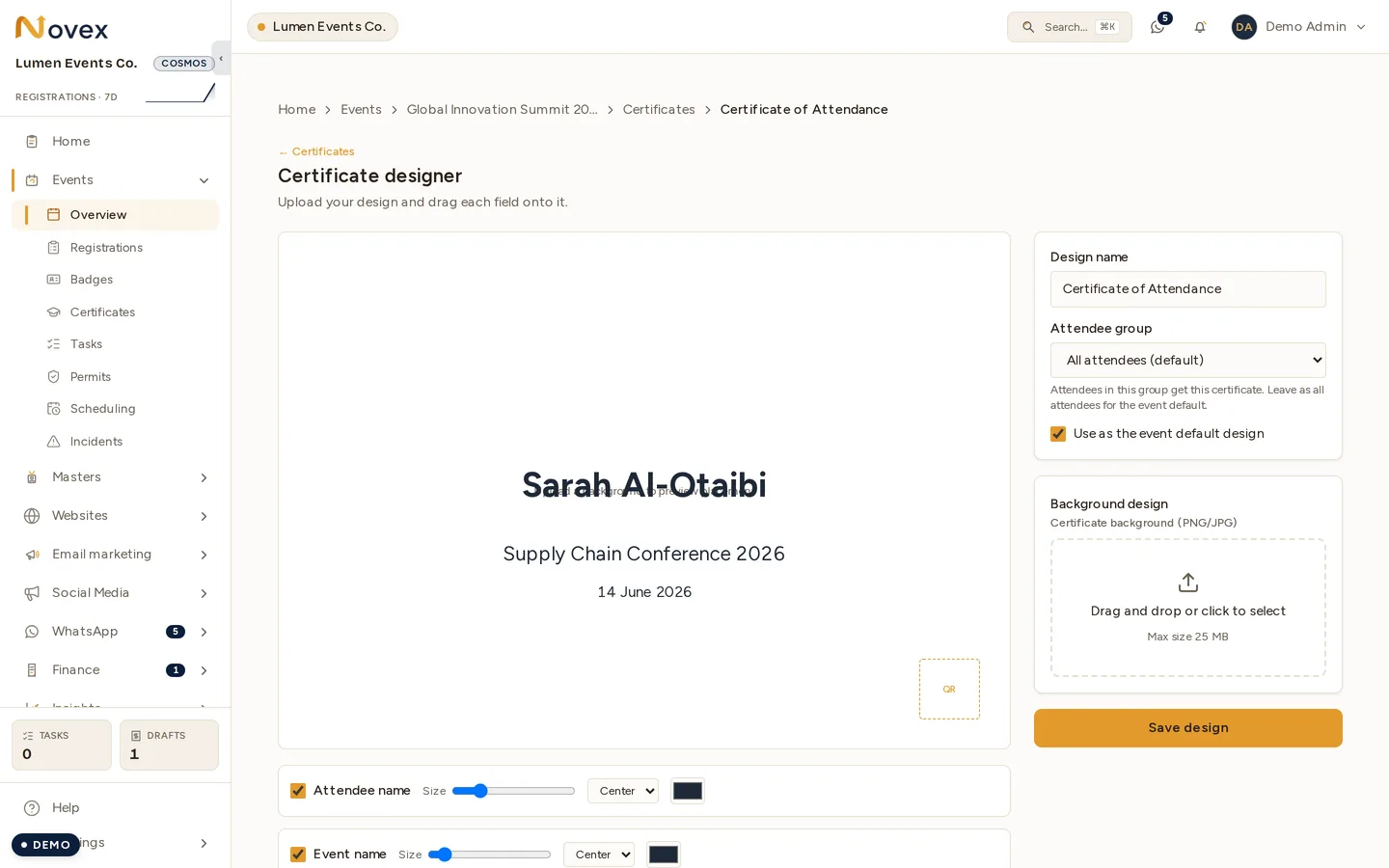This screenshot has width=1389, height=868.
Task: Expand the Masters section chevron
Action: 204,477
